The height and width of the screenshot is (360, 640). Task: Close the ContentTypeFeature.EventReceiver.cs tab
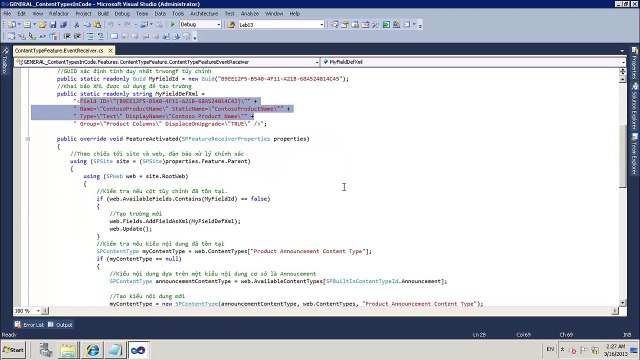[110, 51]
